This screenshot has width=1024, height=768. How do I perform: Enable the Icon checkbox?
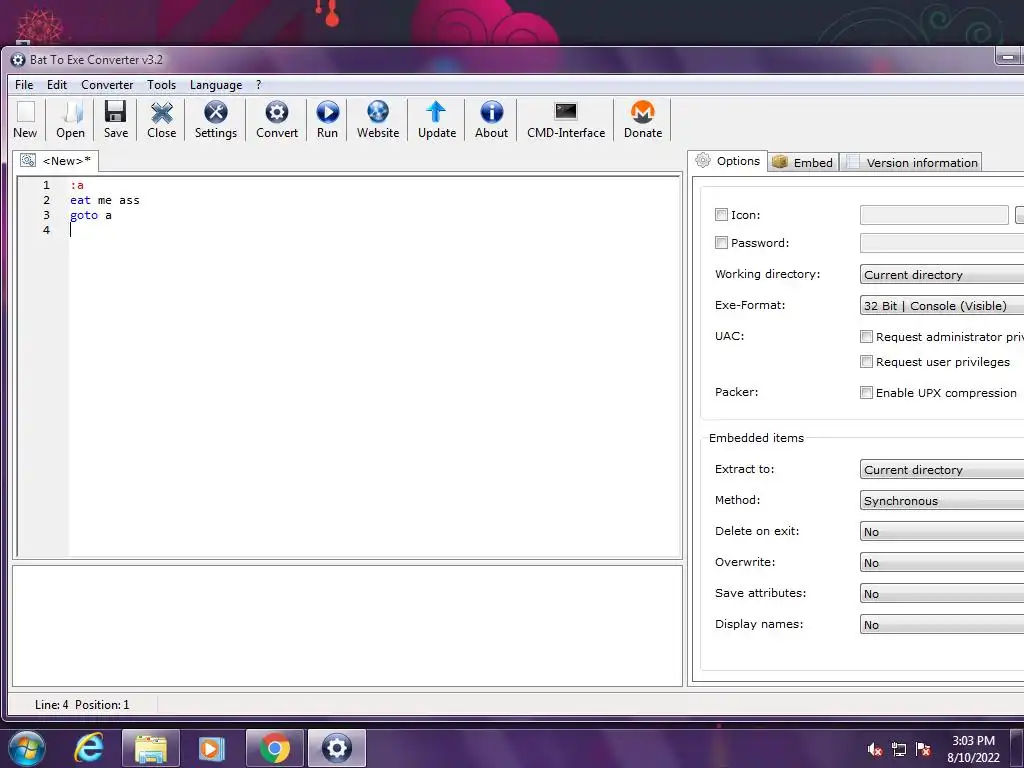pos(721,215)
